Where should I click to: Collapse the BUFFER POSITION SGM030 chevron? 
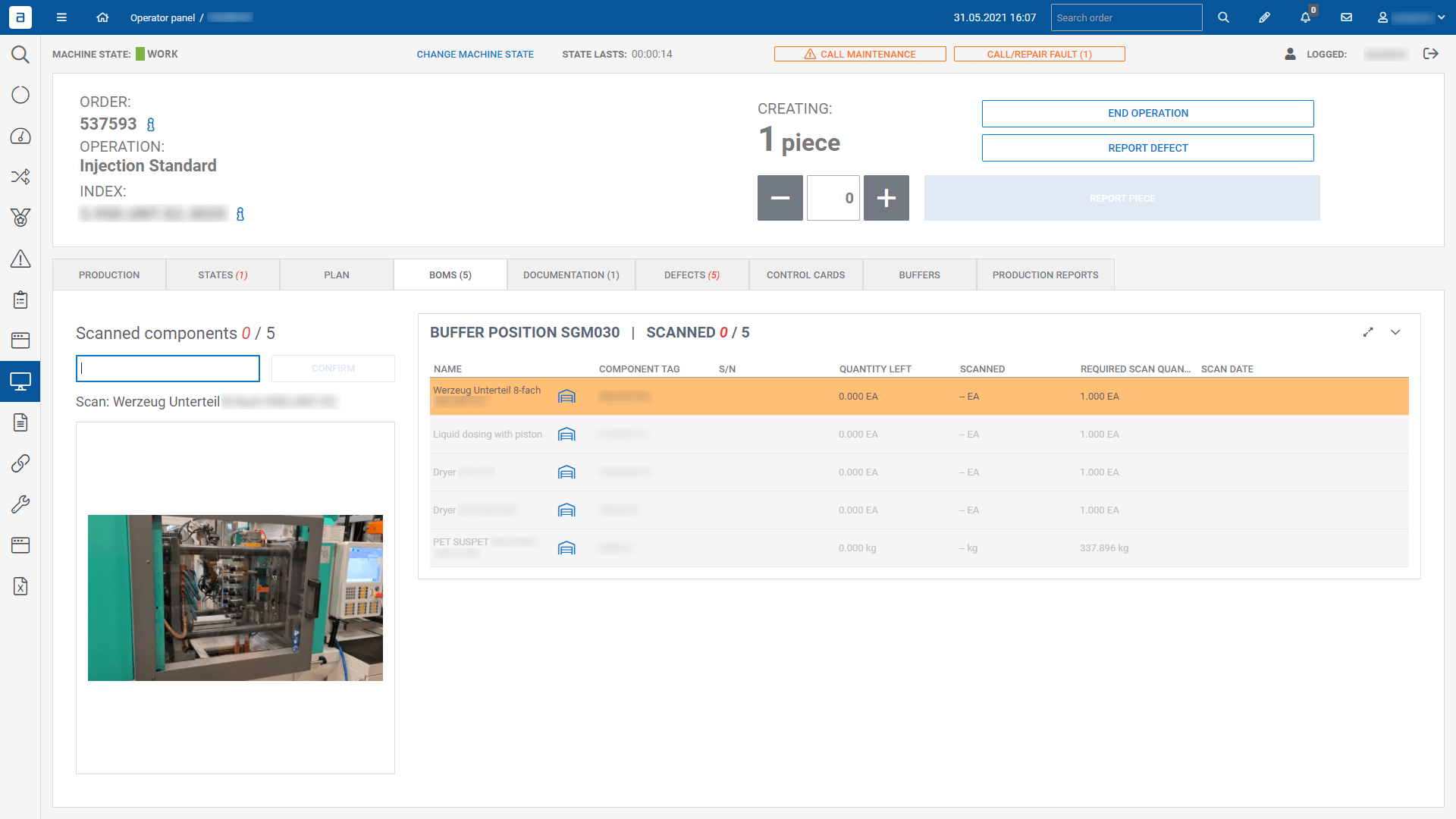[1395, 332]
